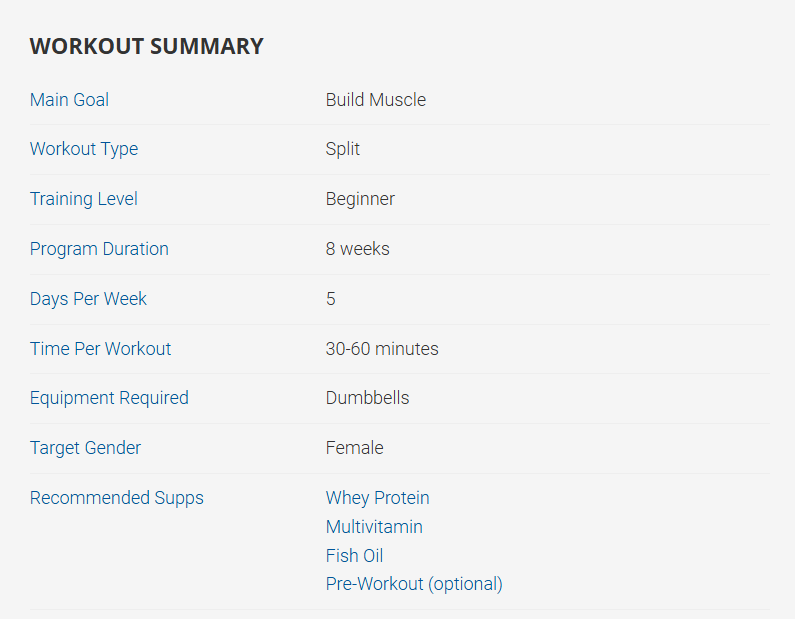Image resolution: width=795 pixels, height=619 pixels.
Task: Select the Training Level label
Action: [84, 199]
